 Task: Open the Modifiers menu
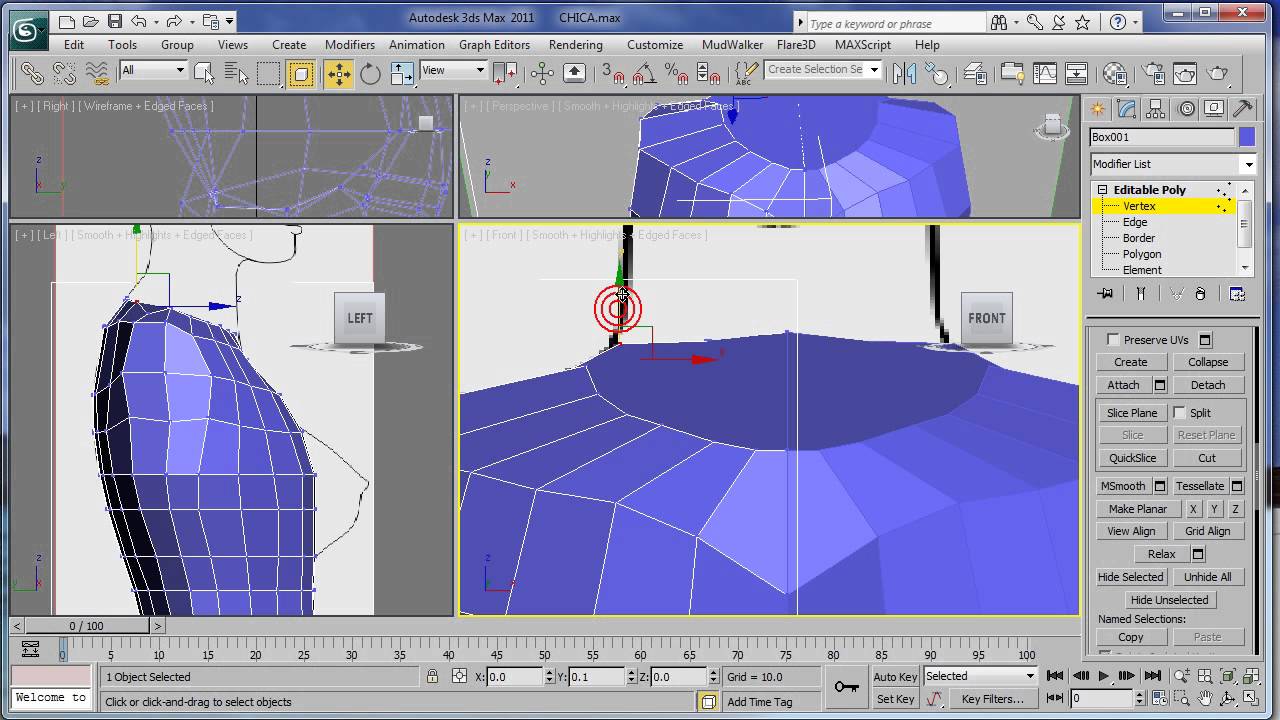point(350,45)
